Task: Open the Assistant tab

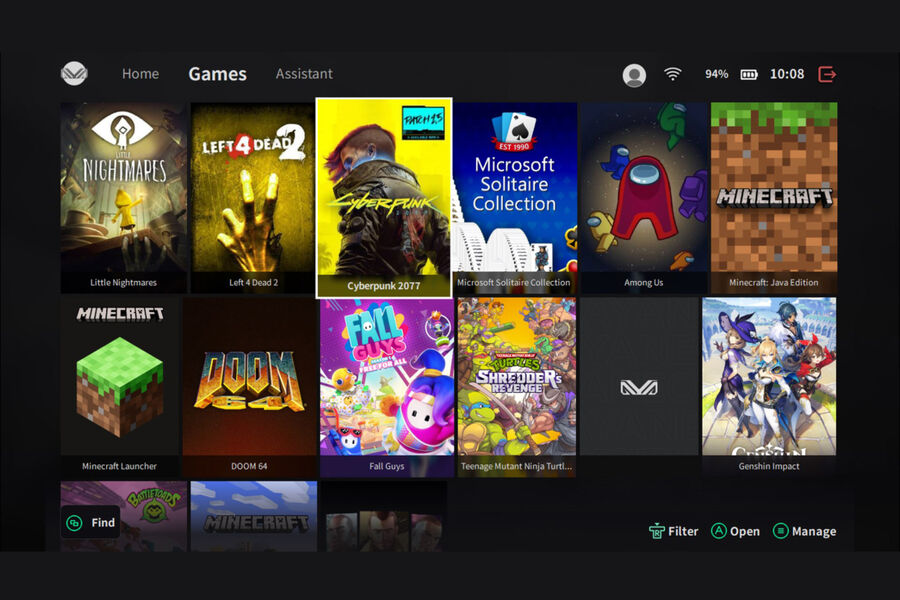Action: click(304, 74)
